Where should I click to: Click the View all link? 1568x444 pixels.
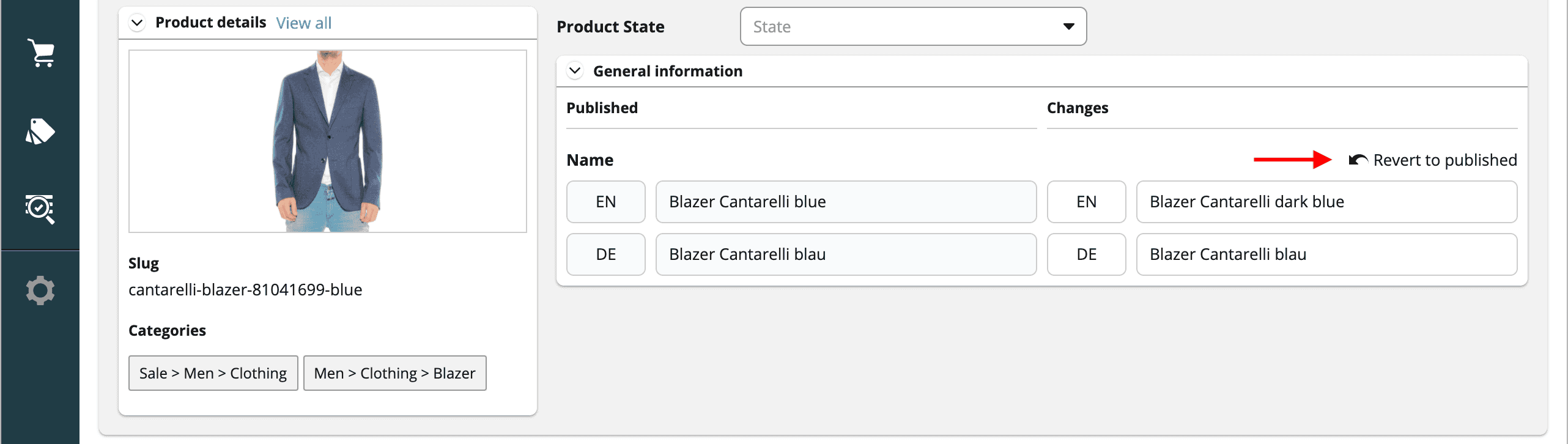pos(303,23)
